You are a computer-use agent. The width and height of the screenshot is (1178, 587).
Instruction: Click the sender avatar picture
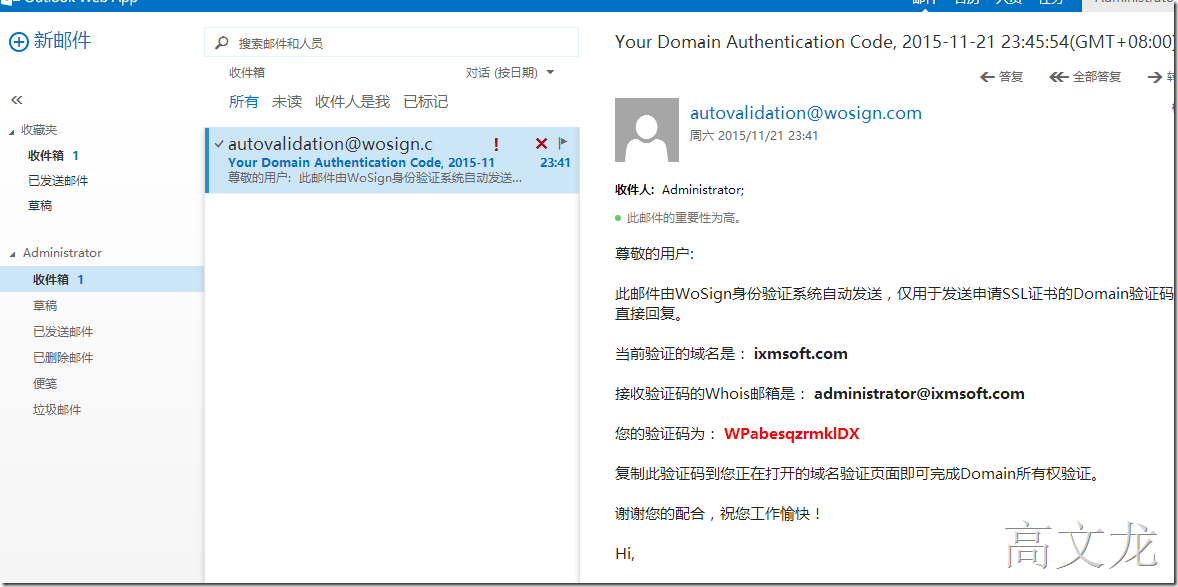coord(647,130)
